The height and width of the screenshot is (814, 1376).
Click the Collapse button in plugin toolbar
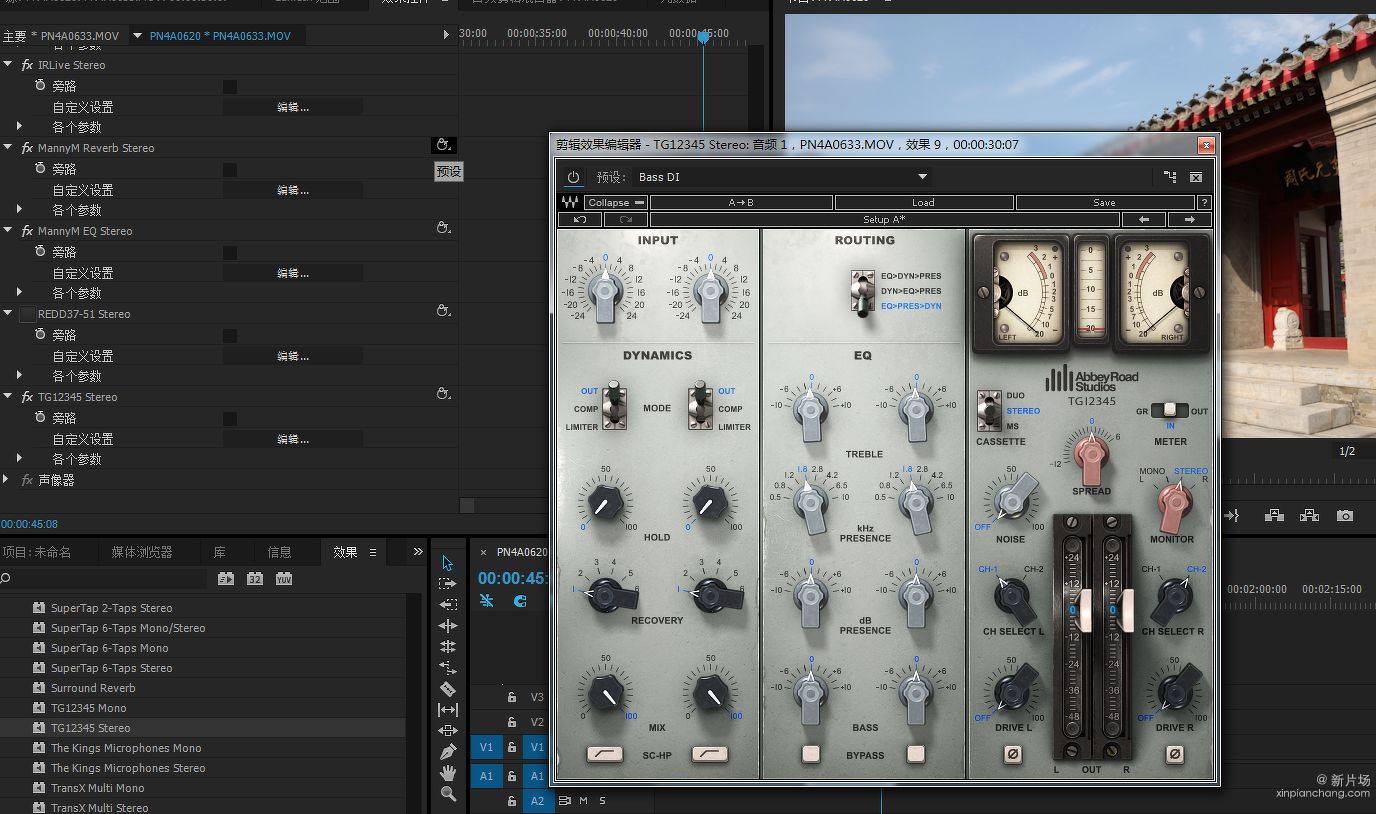tap(616, 202)
